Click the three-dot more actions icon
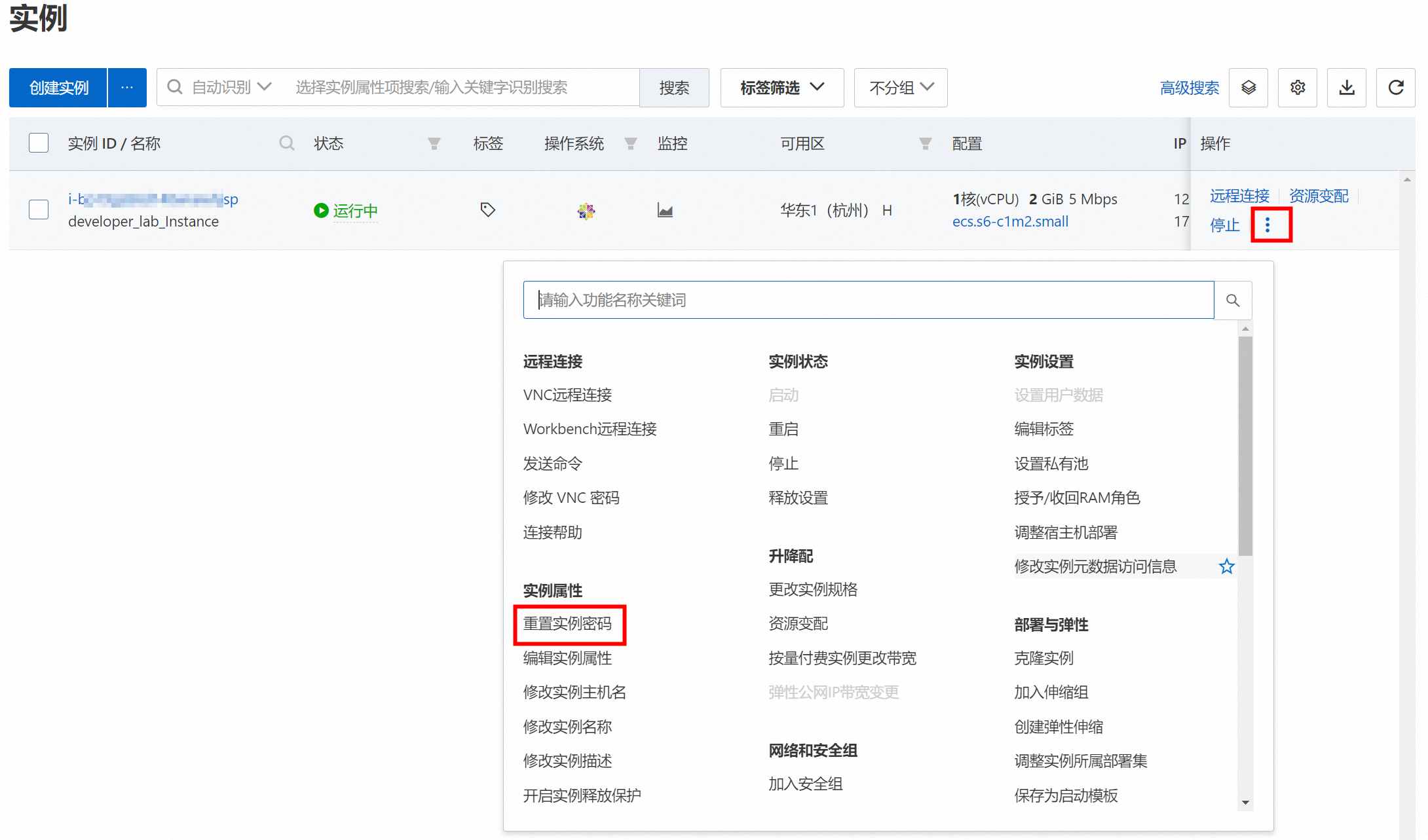 pyautogui.click(x=1268, y=225)
